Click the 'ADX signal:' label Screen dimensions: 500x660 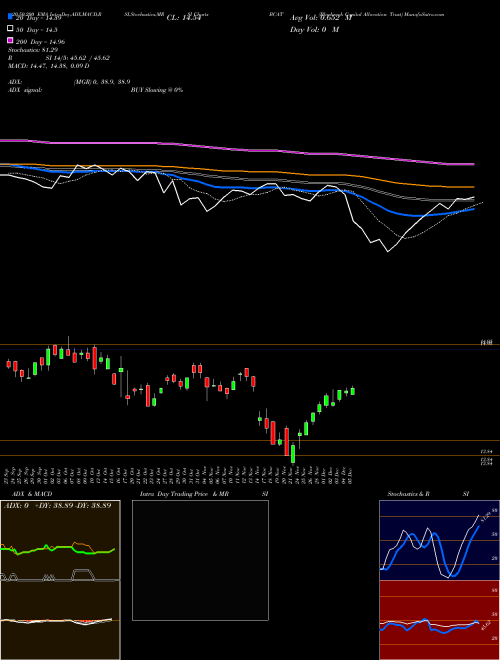coord(25,90)
